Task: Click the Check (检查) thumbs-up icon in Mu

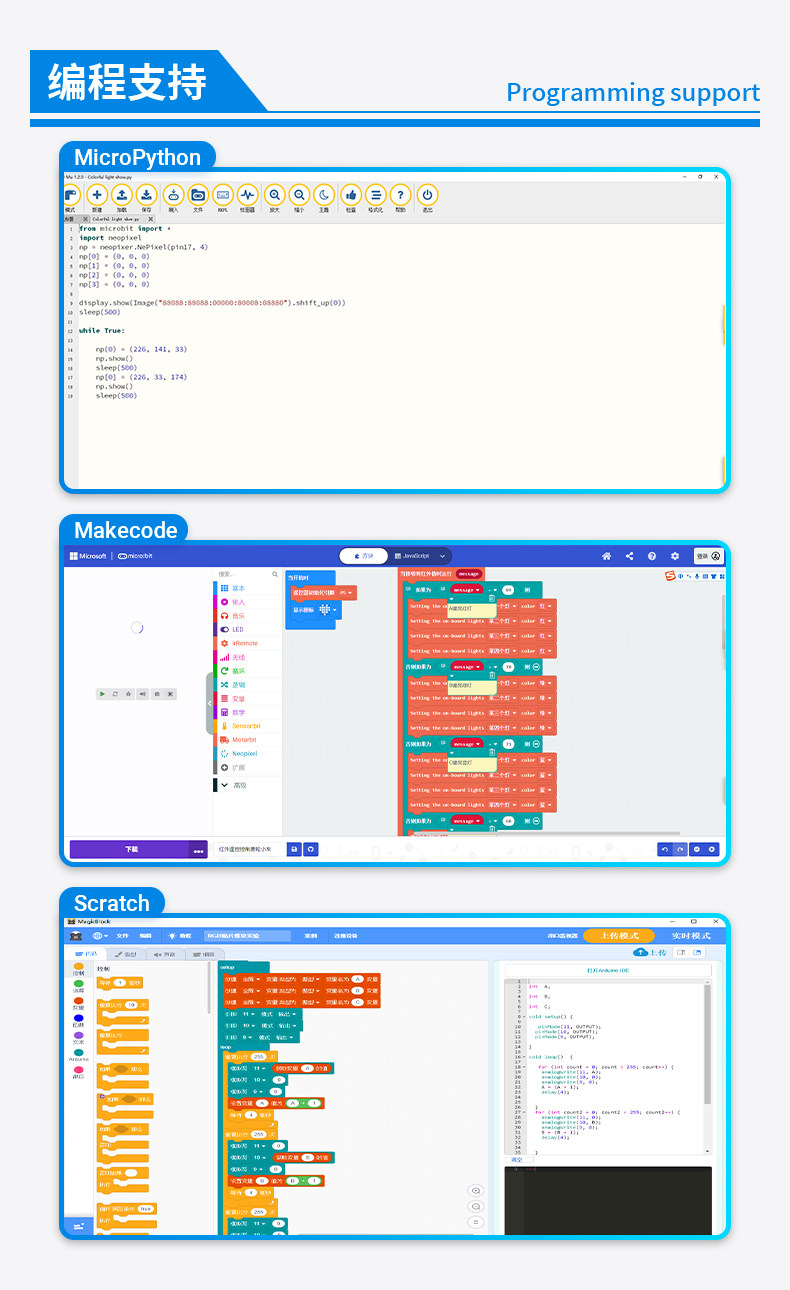Action: tap(351, 197)
